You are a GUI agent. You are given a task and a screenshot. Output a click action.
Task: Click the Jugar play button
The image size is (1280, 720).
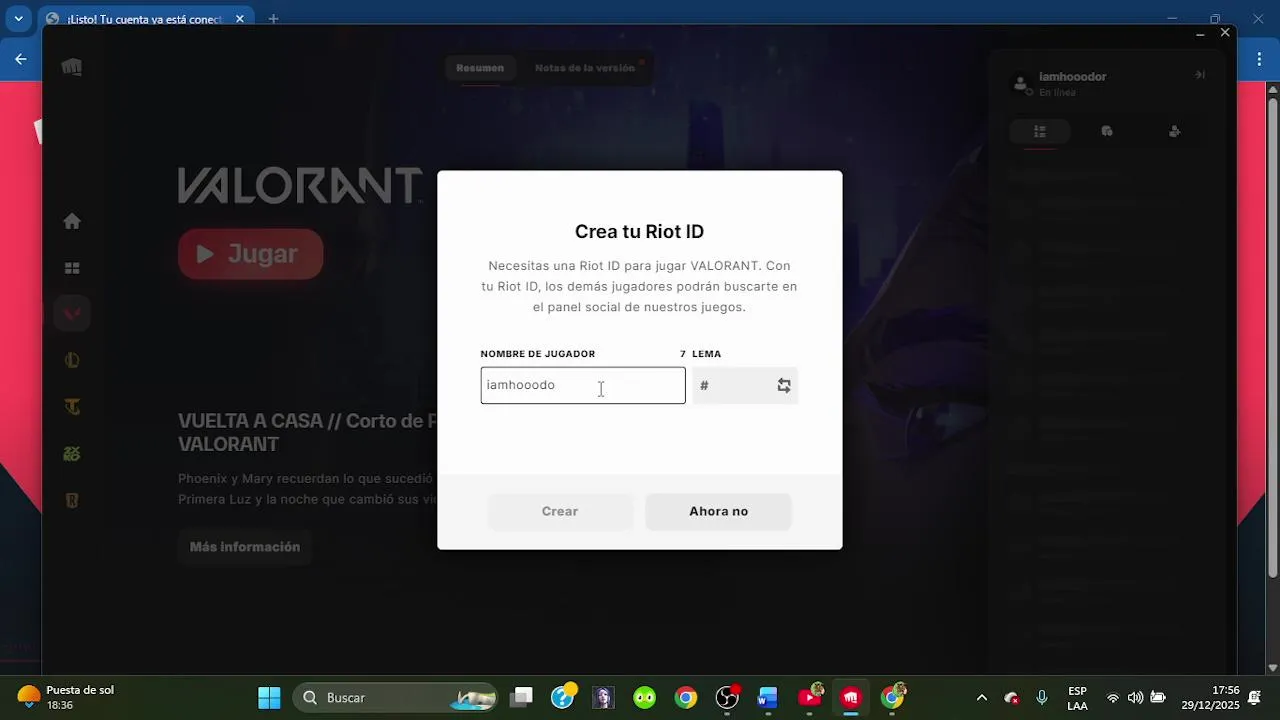pyautogui.click(x=250, y=254)
